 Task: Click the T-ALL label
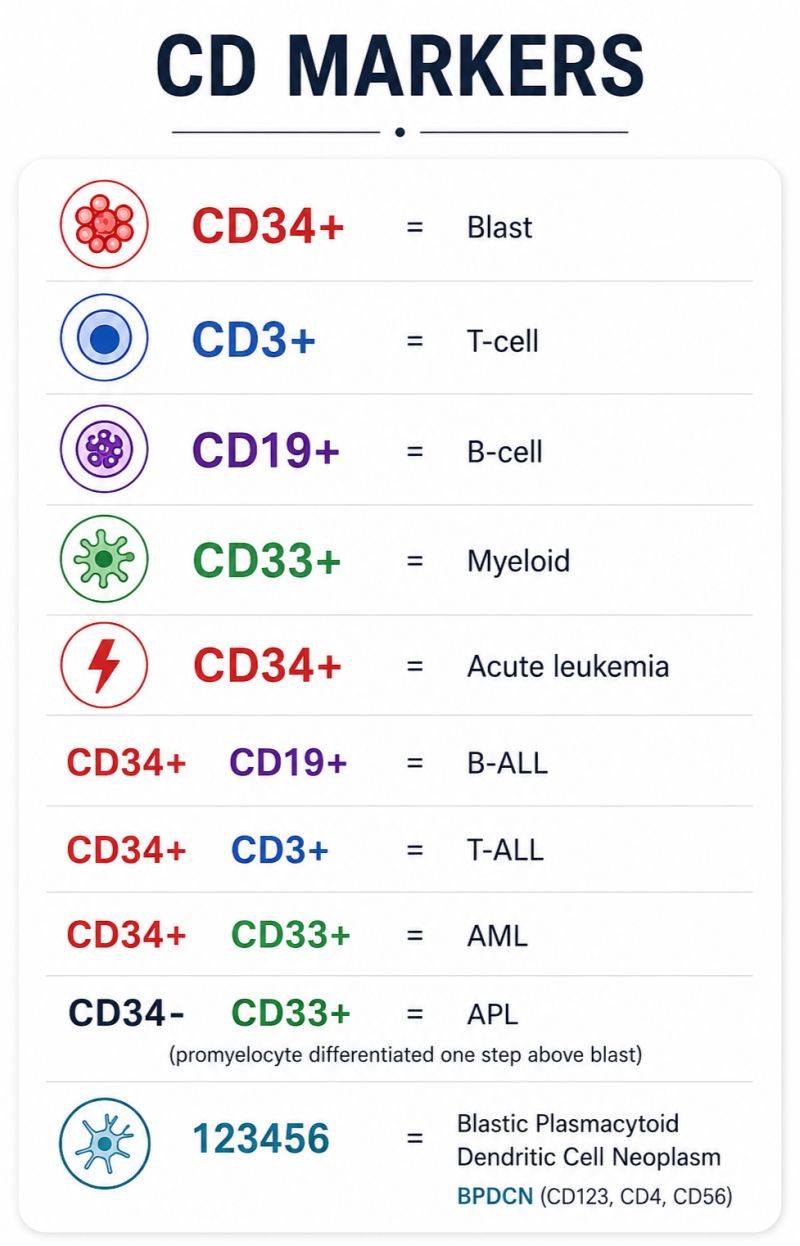(505, 850)
